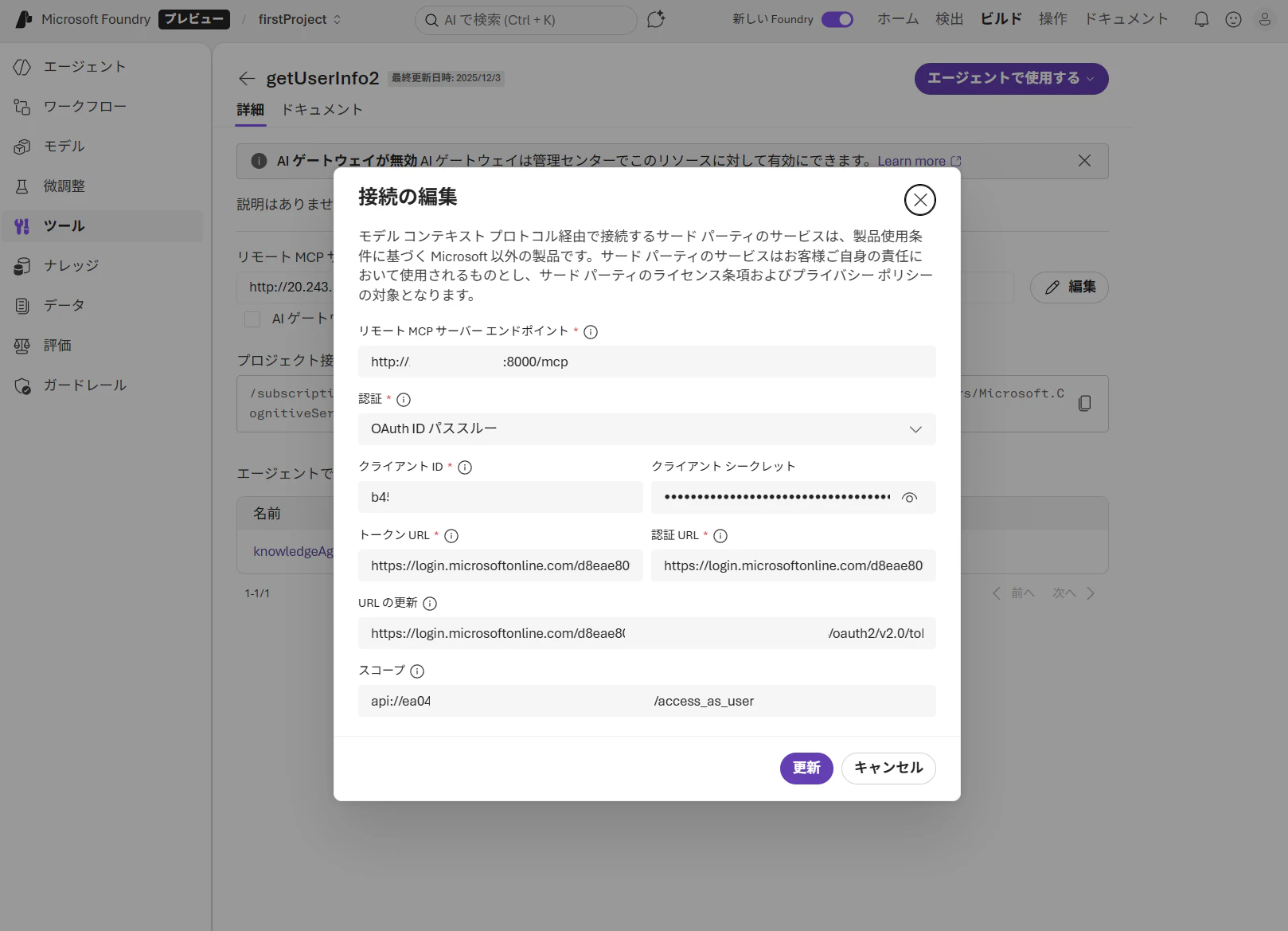Edit the URL の更新 field

647,633
